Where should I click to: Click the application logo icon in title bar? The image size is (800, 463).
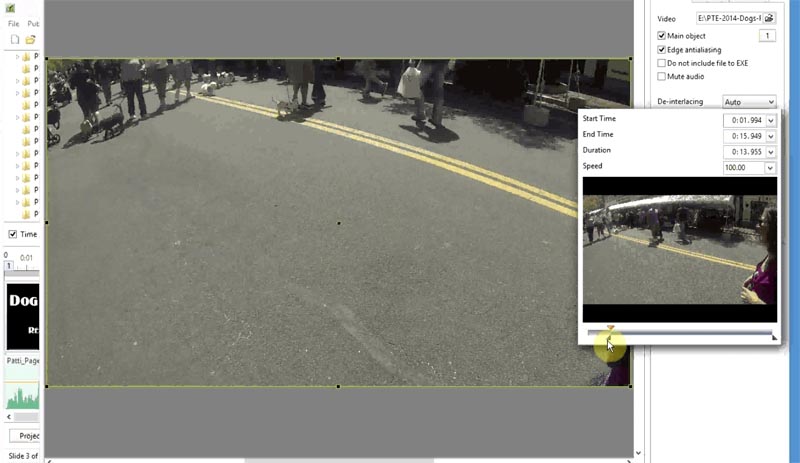click(10, 8)
